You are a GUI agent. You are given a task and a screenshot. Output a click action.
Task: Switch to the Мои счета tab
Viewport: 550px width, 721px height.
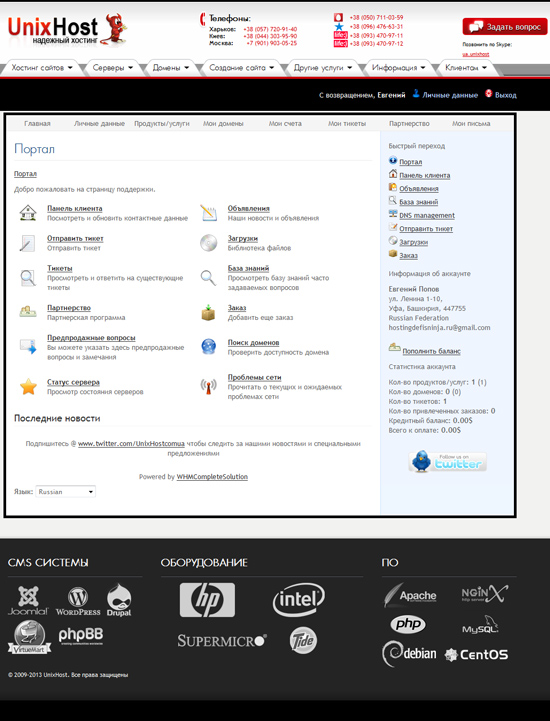pos(285,124)
